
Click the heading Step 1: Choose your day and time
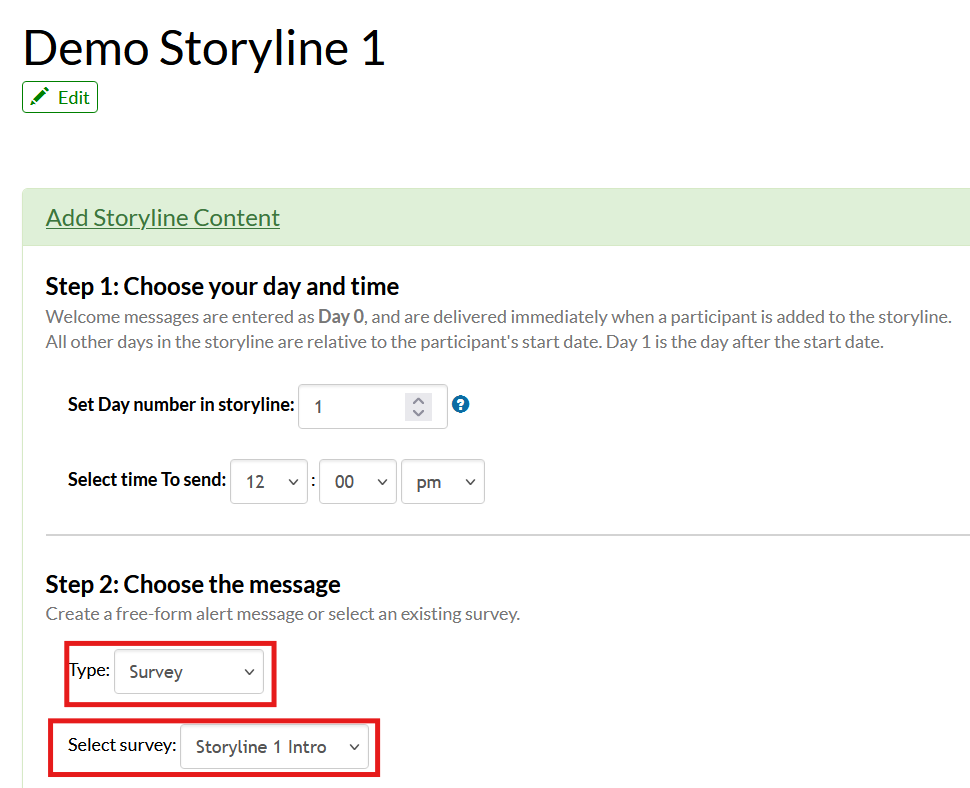coord(222,286)
